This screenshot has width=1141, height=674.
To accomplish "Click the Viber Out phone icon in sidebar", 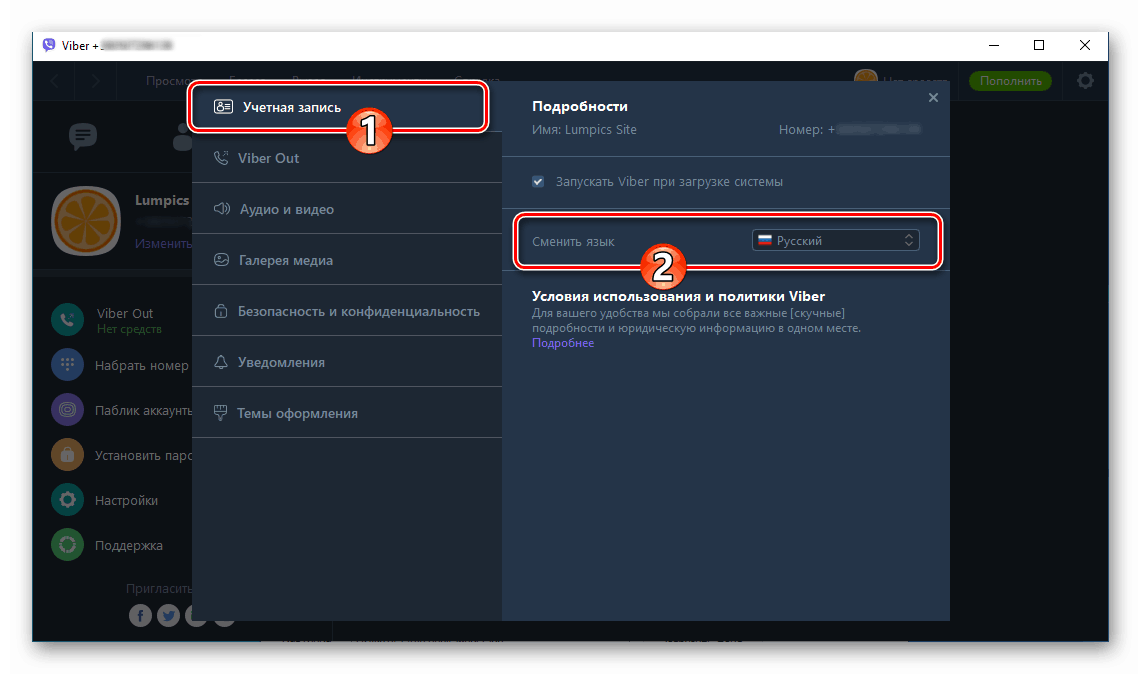I will 67,320.
